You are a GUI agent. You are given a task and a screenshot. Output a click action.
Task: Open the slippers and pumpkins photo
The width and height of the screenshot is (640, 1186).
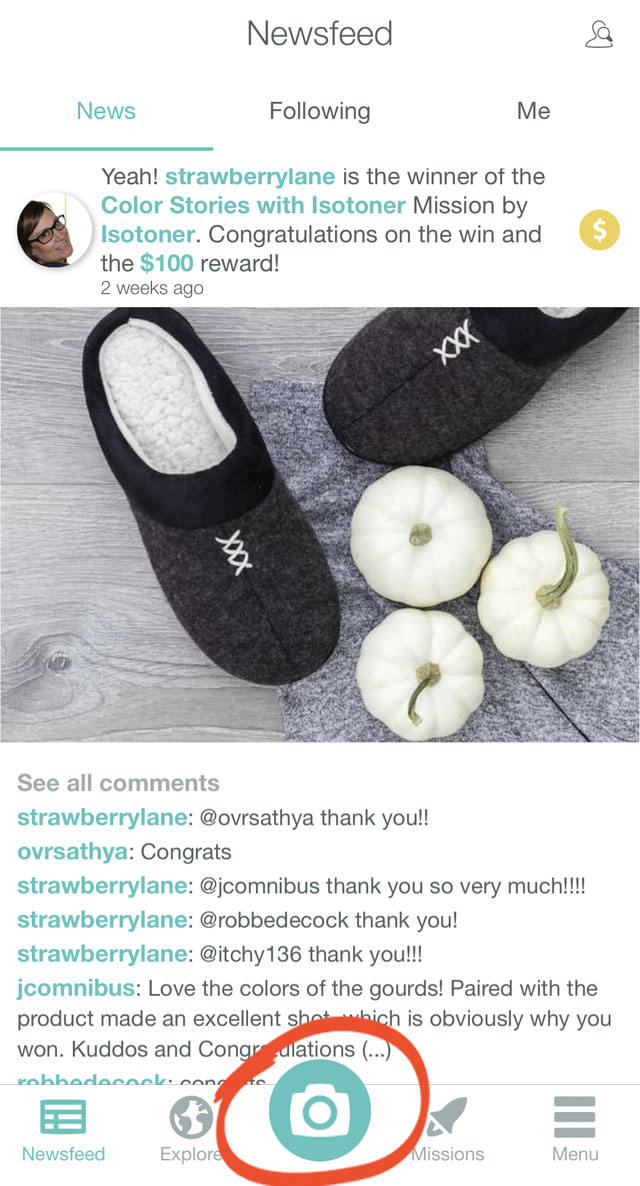(x=320, y=524)
